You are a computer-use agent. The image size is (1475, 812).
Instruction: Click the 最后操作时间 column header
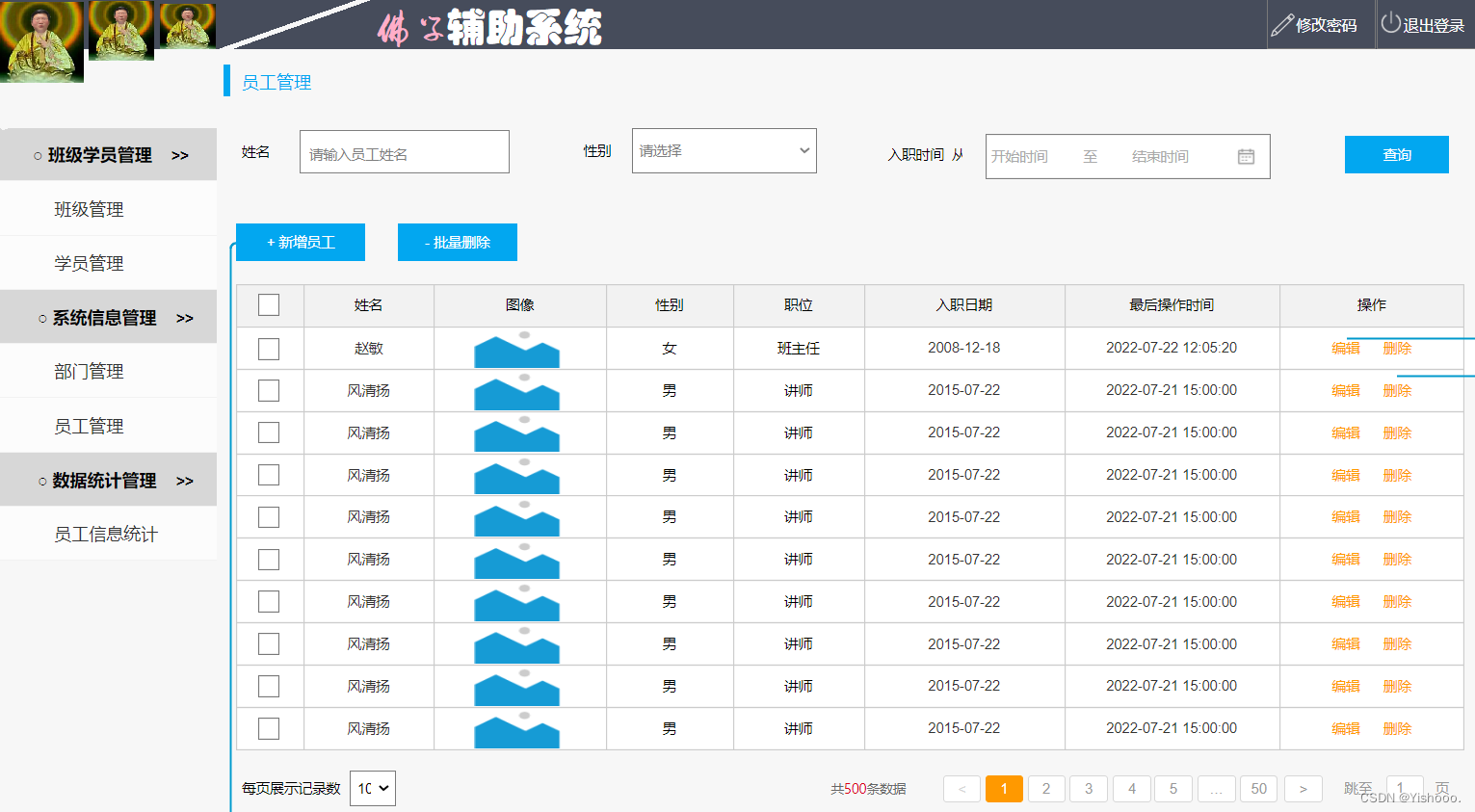pyautogui.click(x=1172, y=305)
